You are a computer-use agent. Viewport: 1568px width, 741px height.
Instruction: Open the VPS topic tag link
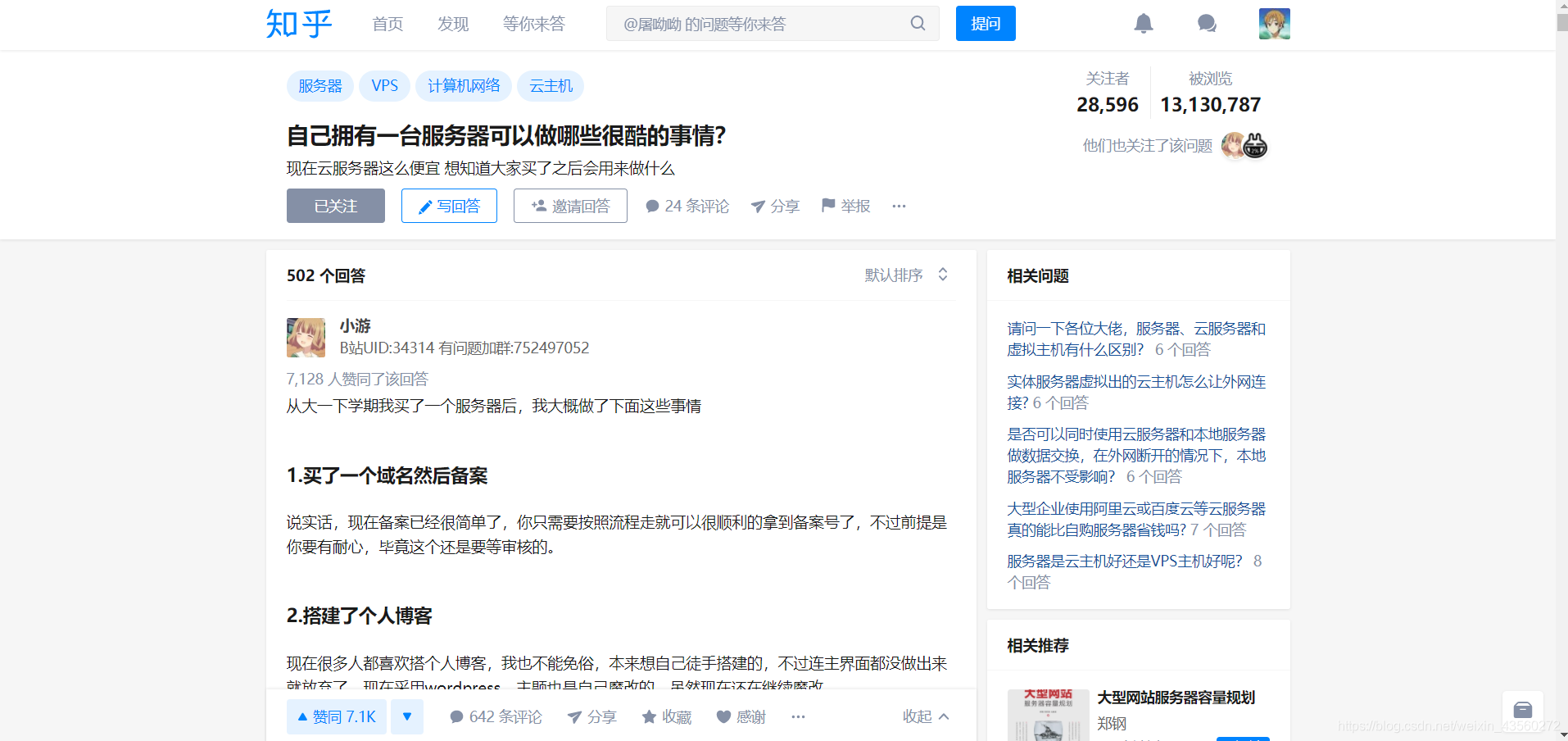tap(384, 85)
